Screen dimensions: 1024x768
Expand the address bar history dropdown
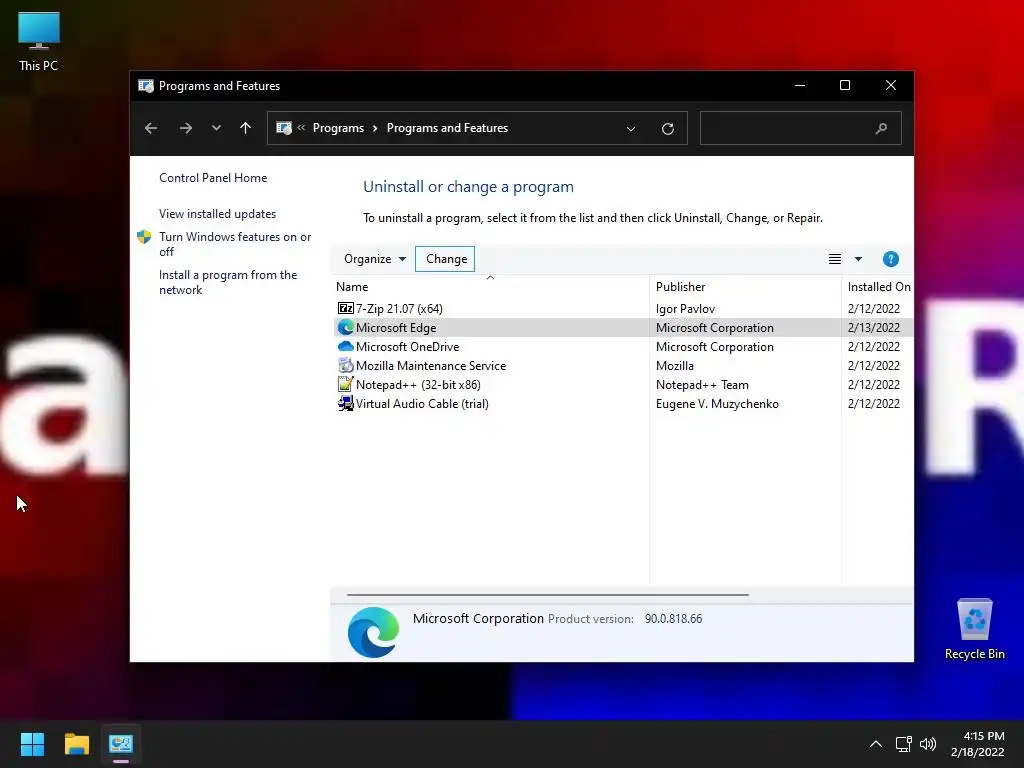click(631, 129)
